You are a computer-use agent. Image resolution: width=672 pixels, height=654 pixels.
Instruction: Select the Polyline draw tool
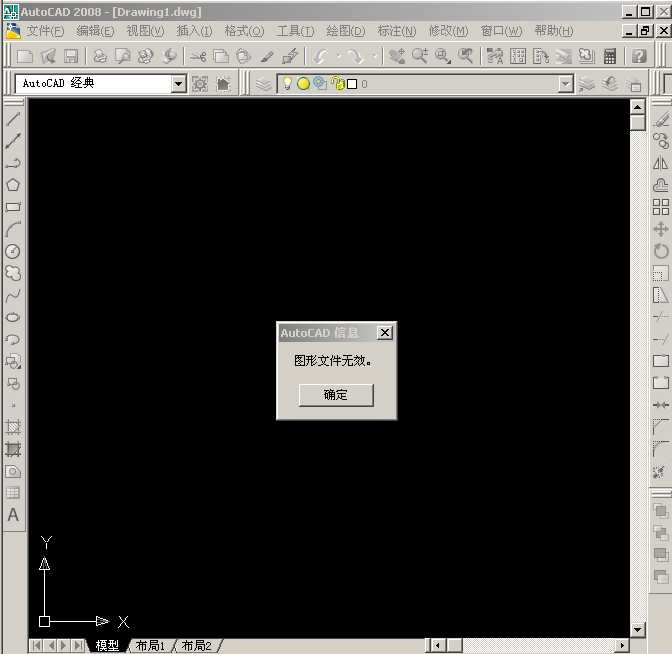click(x=13, y=163)
